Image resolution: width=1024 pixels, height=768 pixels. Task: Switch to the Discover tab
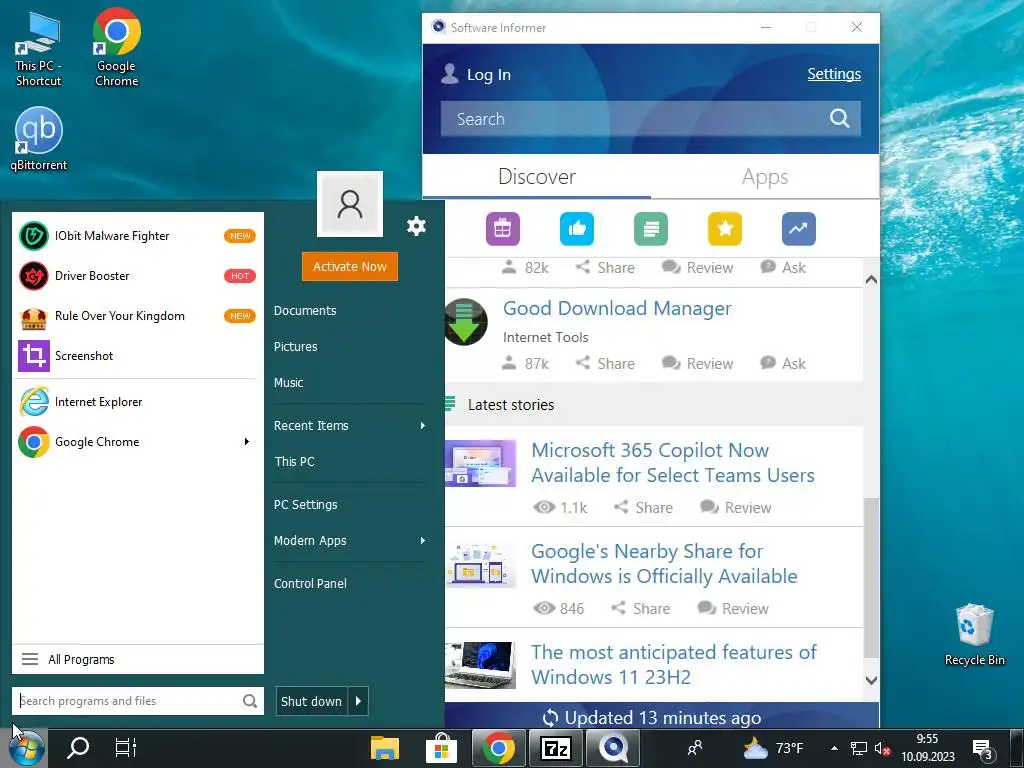[x=537, y=177]
